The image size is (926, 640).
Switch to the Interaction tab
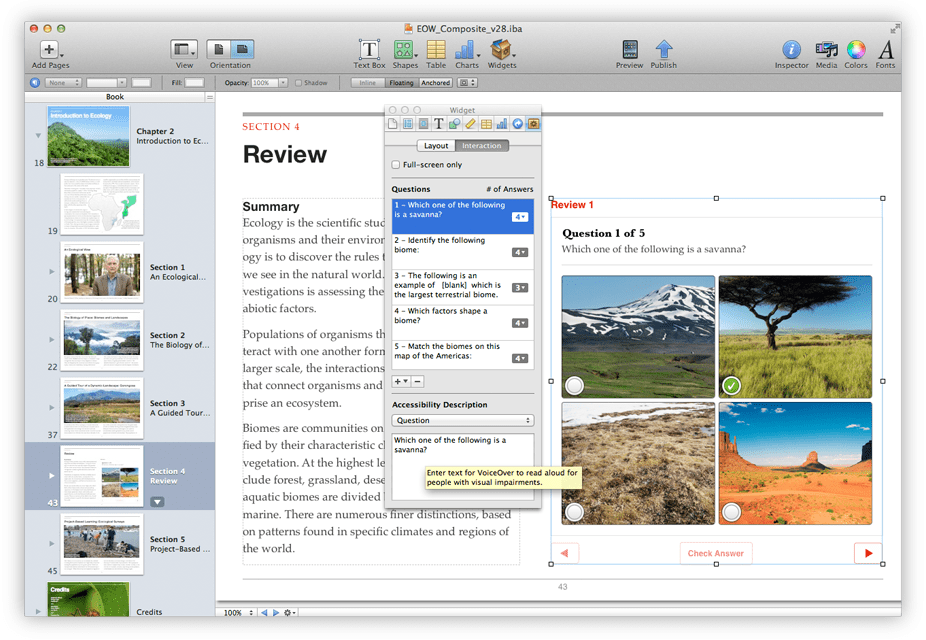pos(481,146)
